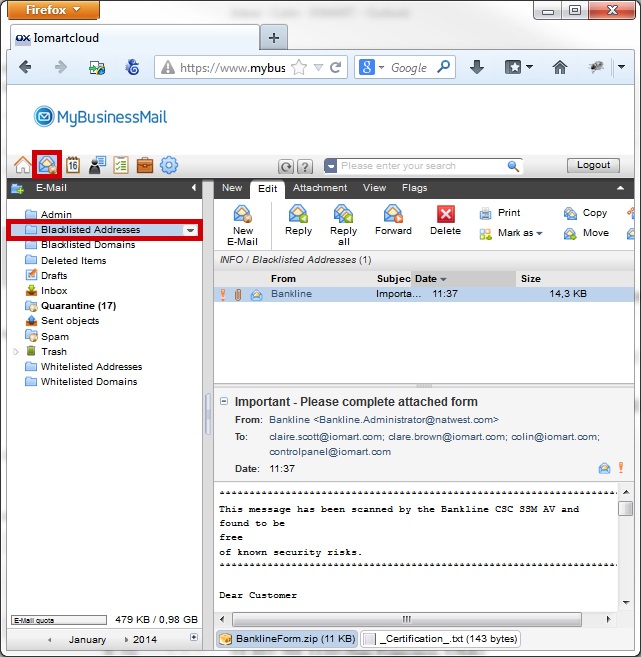Image resolution: width=641 pixels, height=657 pixels.
Task: Open the Calendar module icon
Action: (x=73, y=166)
